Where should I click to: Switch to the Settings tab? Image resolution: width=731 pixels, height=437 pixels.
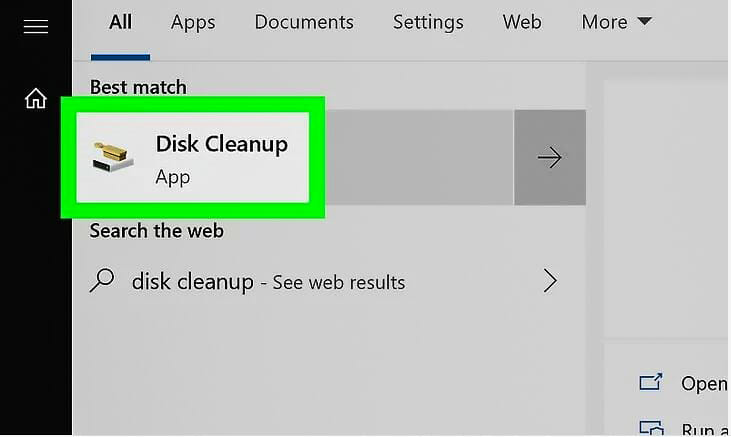tap(428, 22)
